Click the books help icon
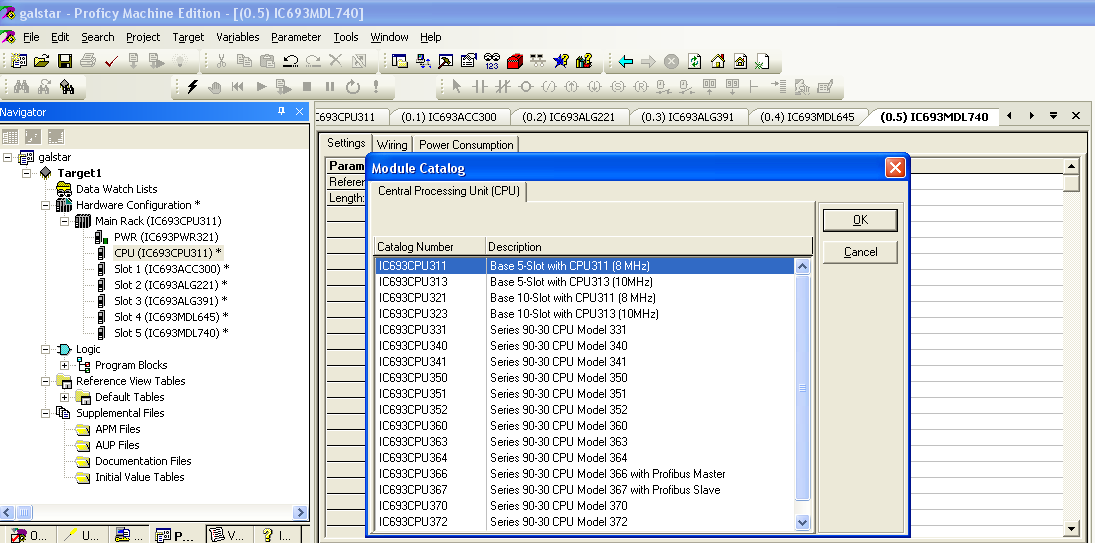 585,61
